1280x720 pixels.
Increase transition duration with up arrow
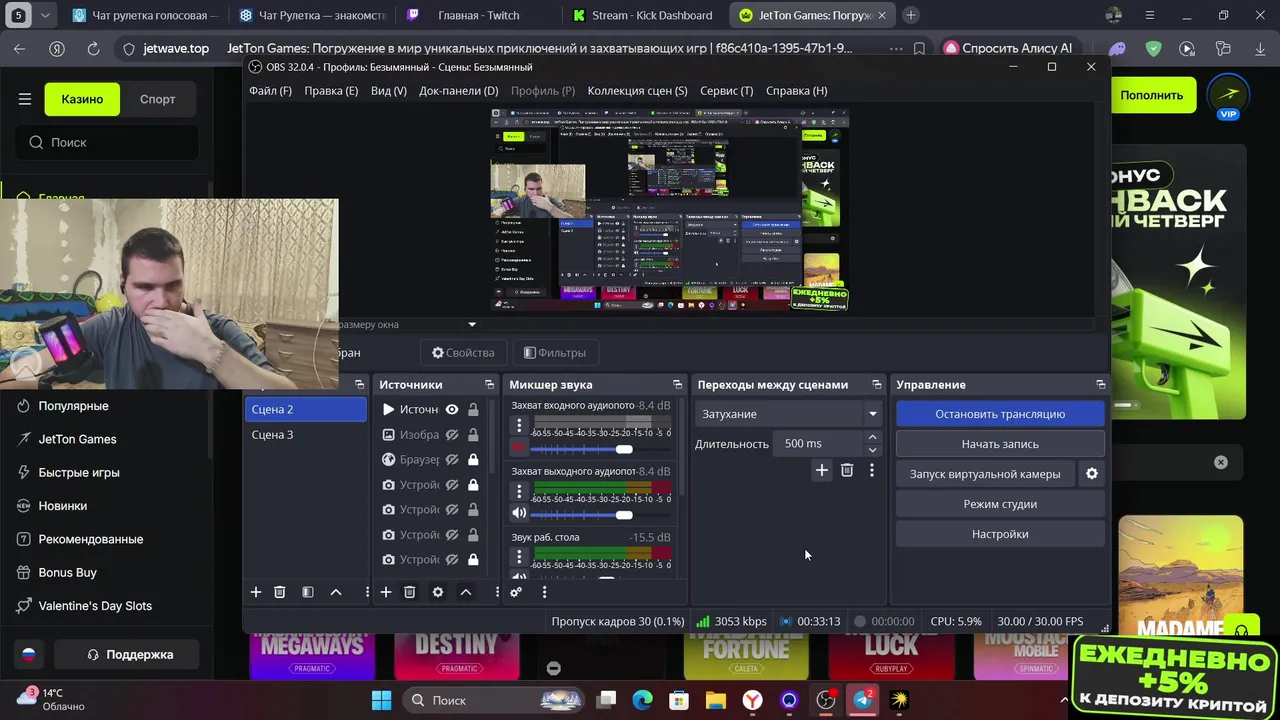pos(872,437)
